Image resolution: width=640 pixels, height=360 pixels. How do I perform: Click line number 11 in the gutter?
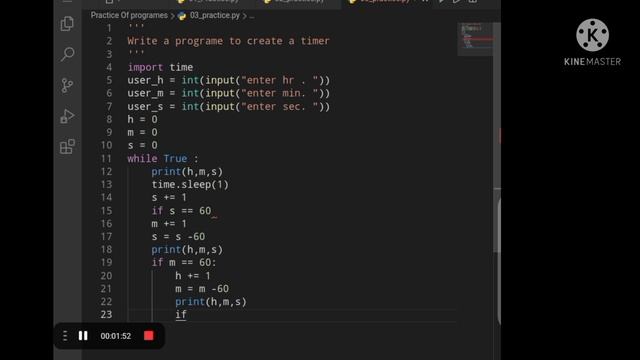click(x=106, y=158)
